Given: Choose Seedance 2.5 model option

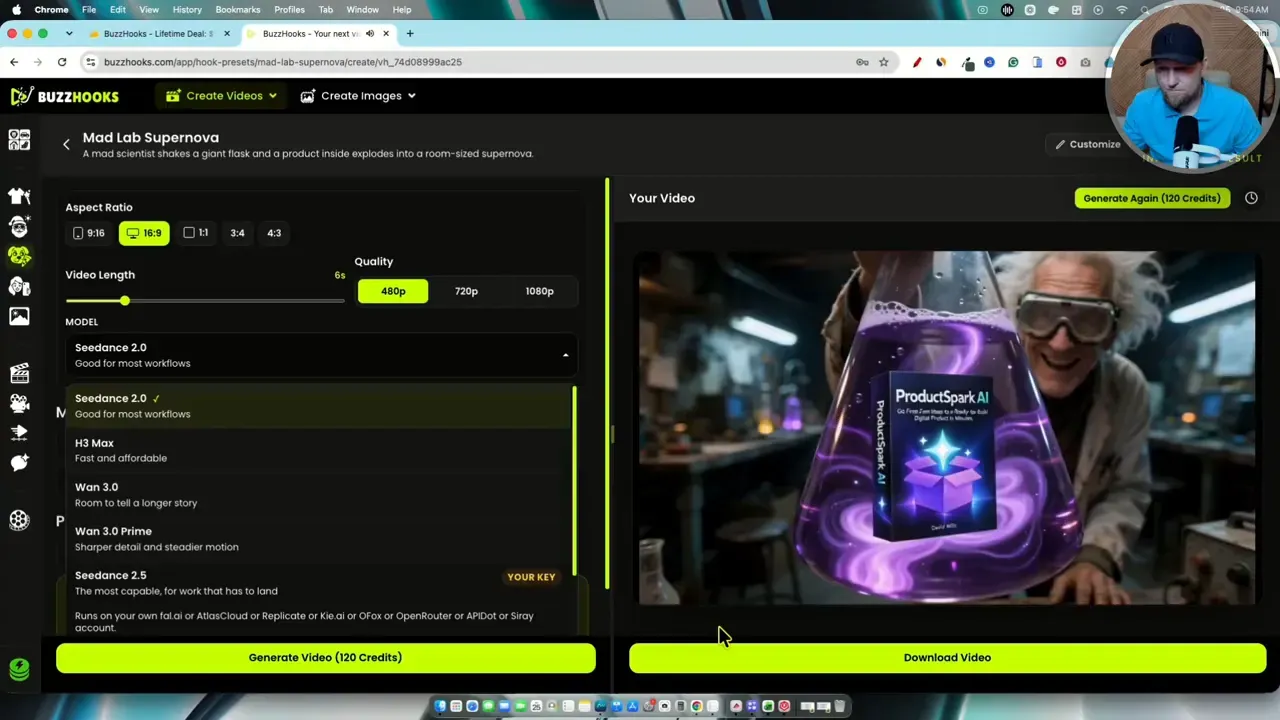Looking at the screenshot, I should [320, 600].
